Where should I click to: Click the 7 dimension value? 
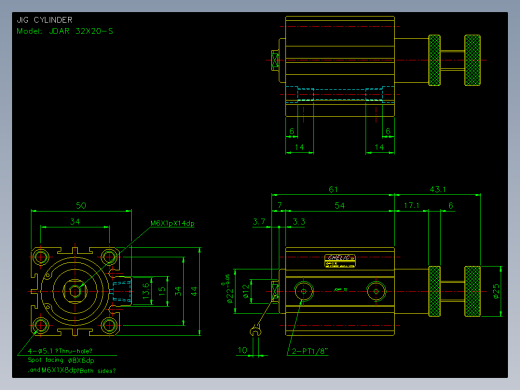pos(280,205)
